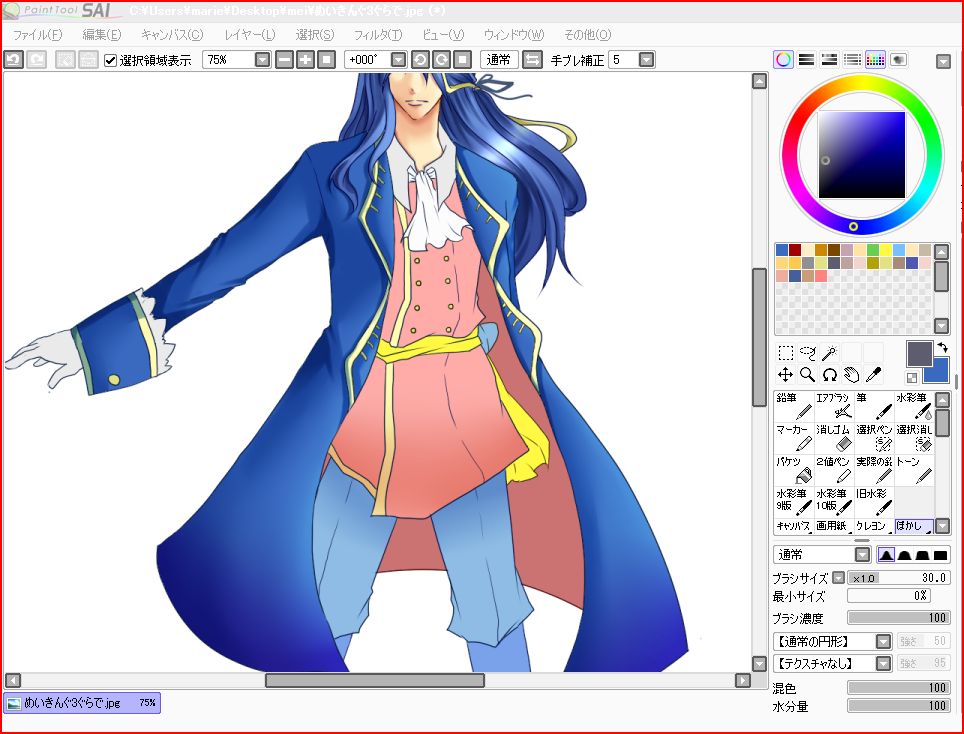Choose the 消しゴム eraser tool
964x734 pixels.
834,438
